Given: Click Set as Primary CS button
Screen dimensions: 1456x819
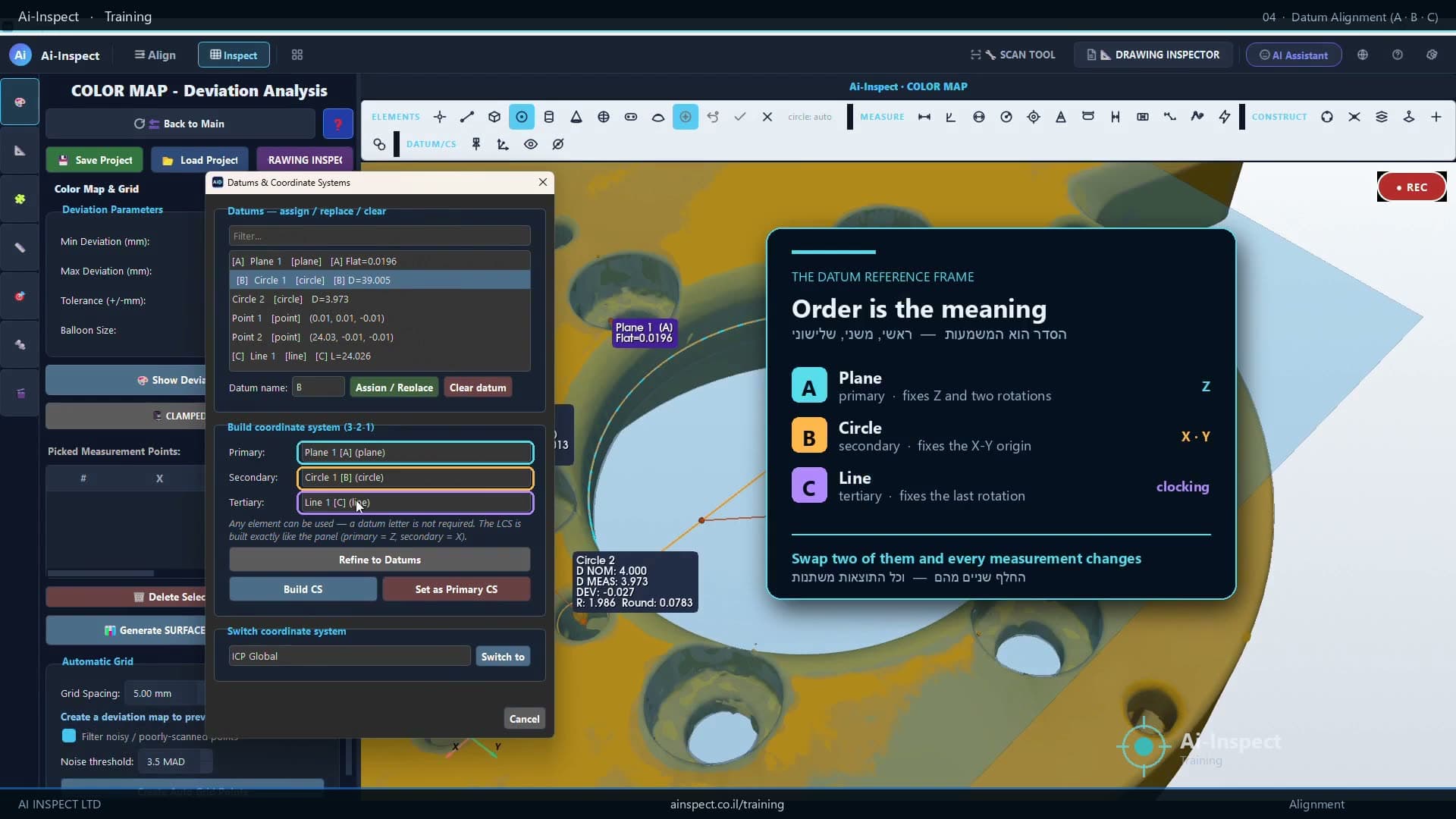Looking at the screenshot, I should tap(457, 589).
